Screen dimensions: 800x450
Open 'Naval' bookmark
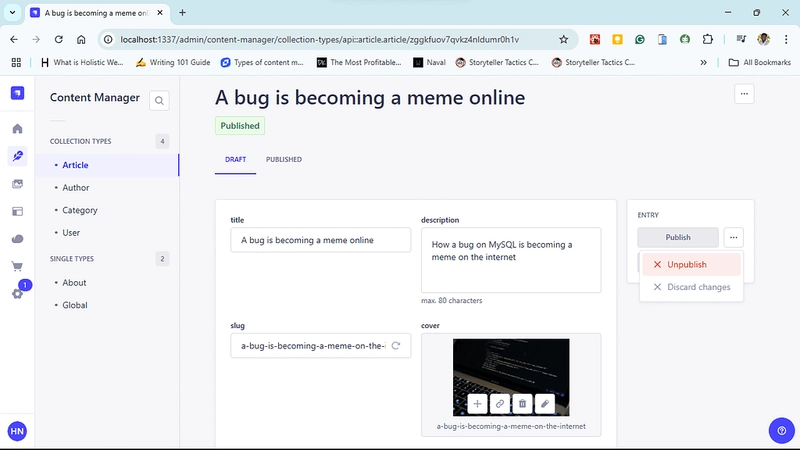tap(430, 62)
